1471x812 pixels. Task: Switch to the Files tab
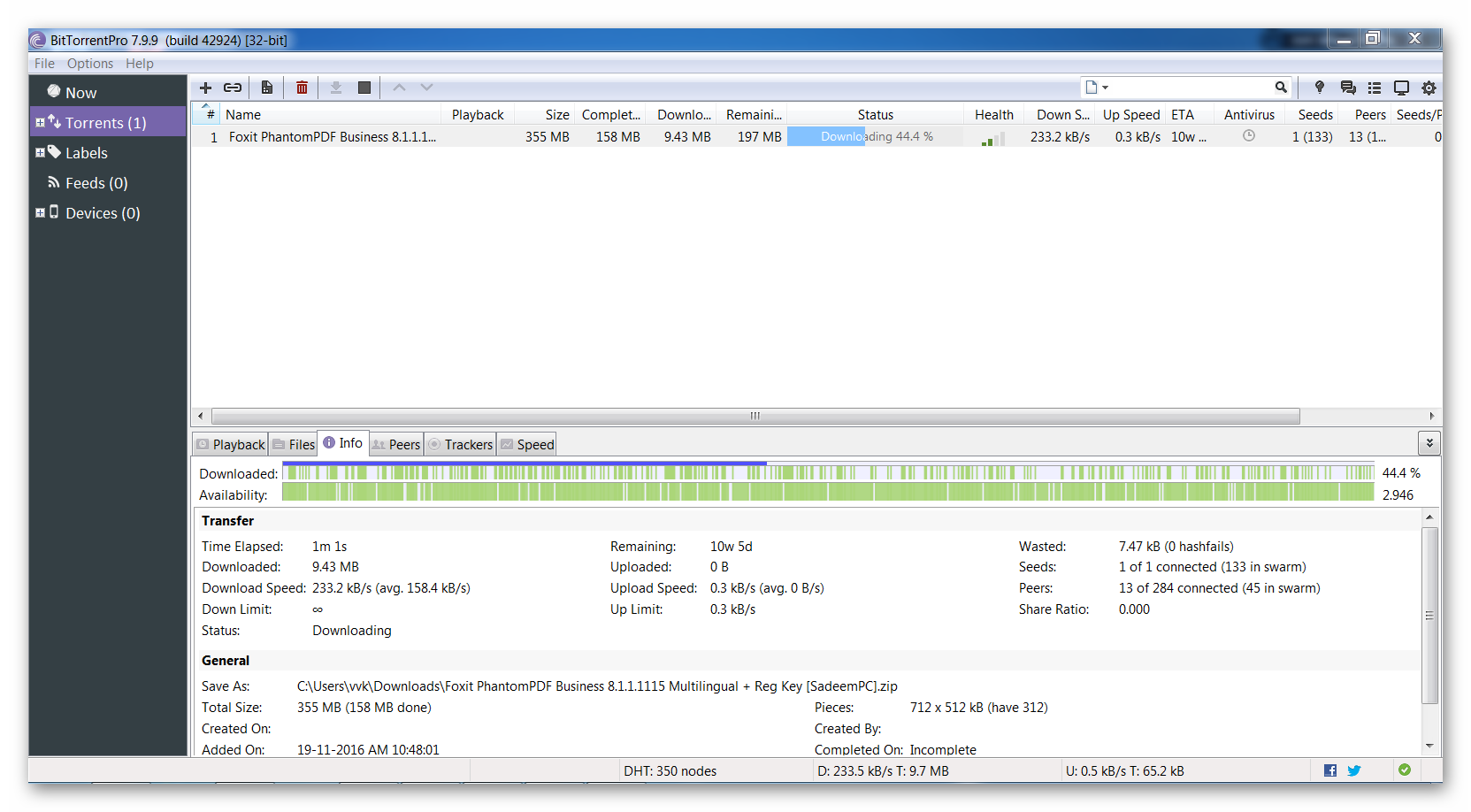tap(294, 444)
